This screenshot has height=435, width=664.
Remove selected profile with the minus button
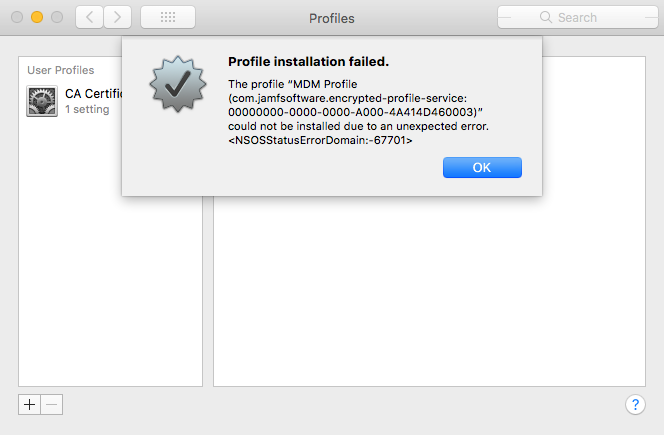[x=52, y=405]
